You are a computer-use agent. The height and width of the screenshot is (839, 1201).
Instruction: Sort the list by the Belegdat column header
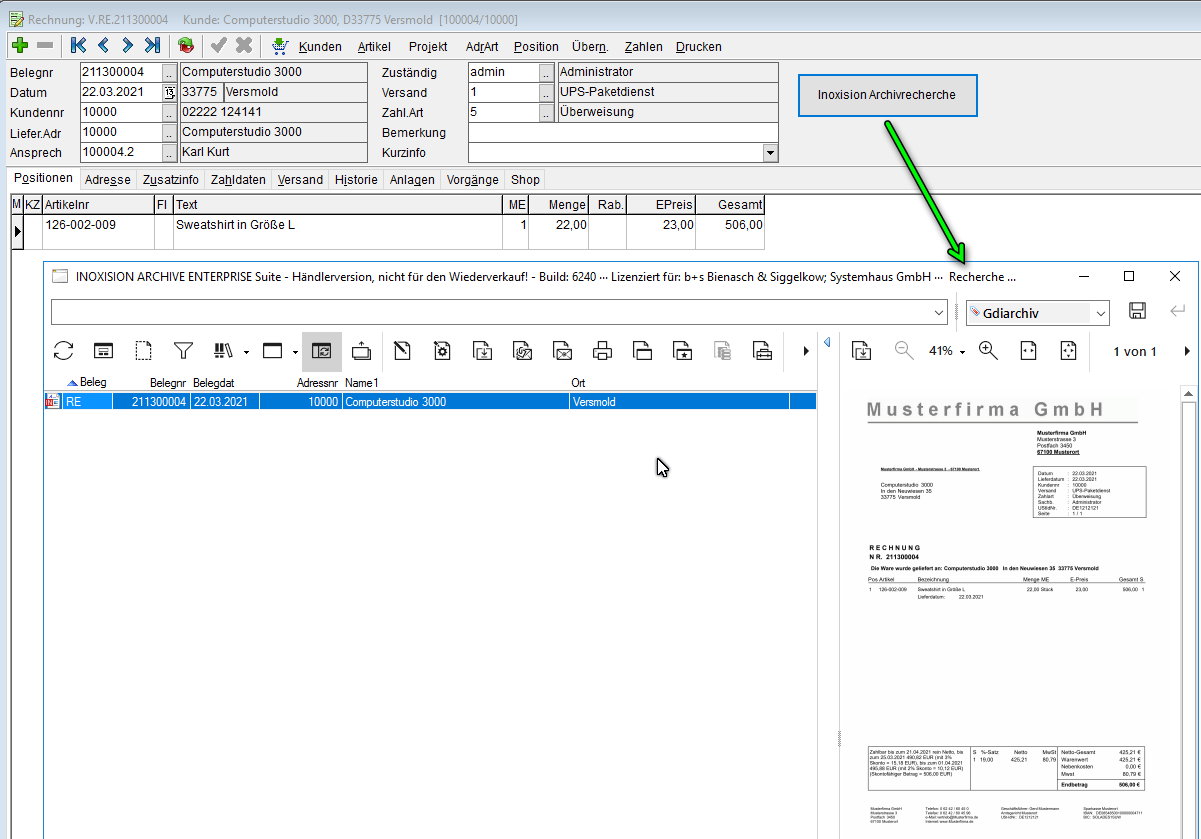pyautogui.click(x=212, y=383)
